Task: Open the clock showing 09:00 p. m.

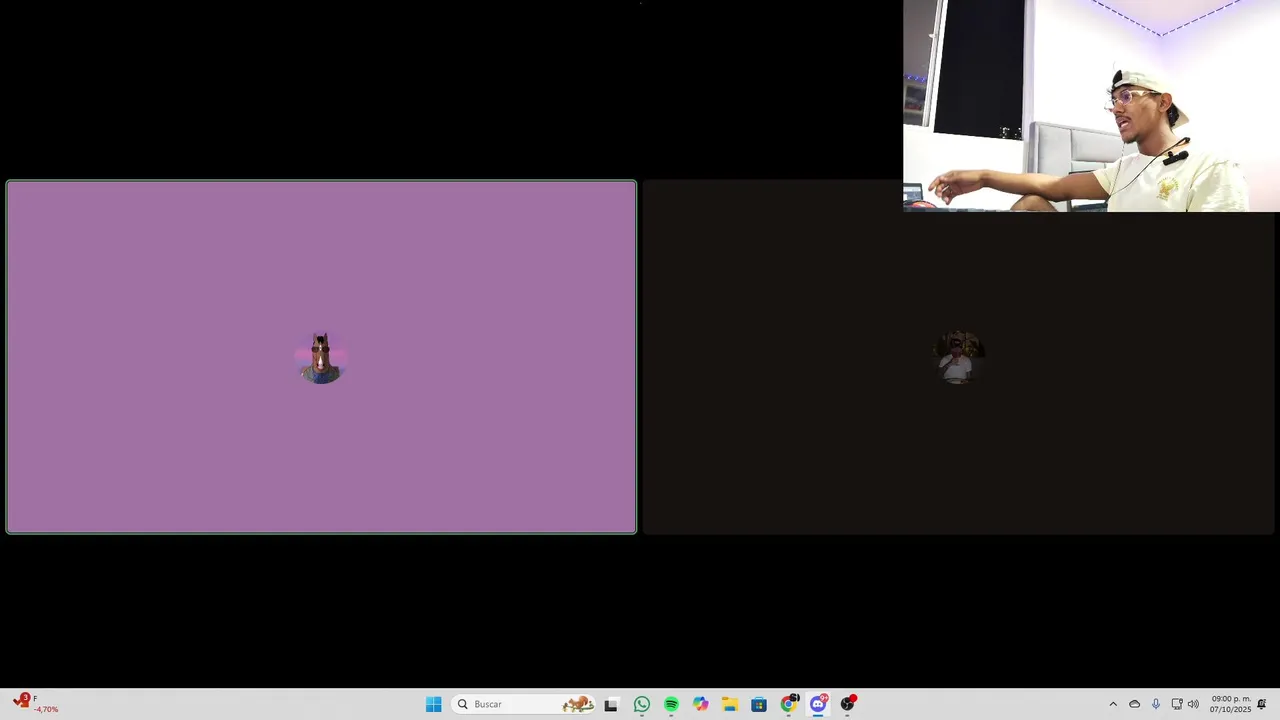Action: pos(1230,704)
